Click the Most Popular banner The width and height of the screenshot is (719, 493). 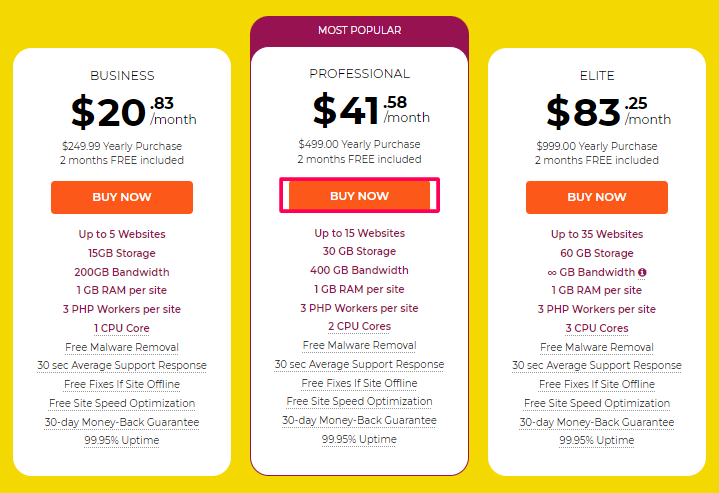coord(360,30)
